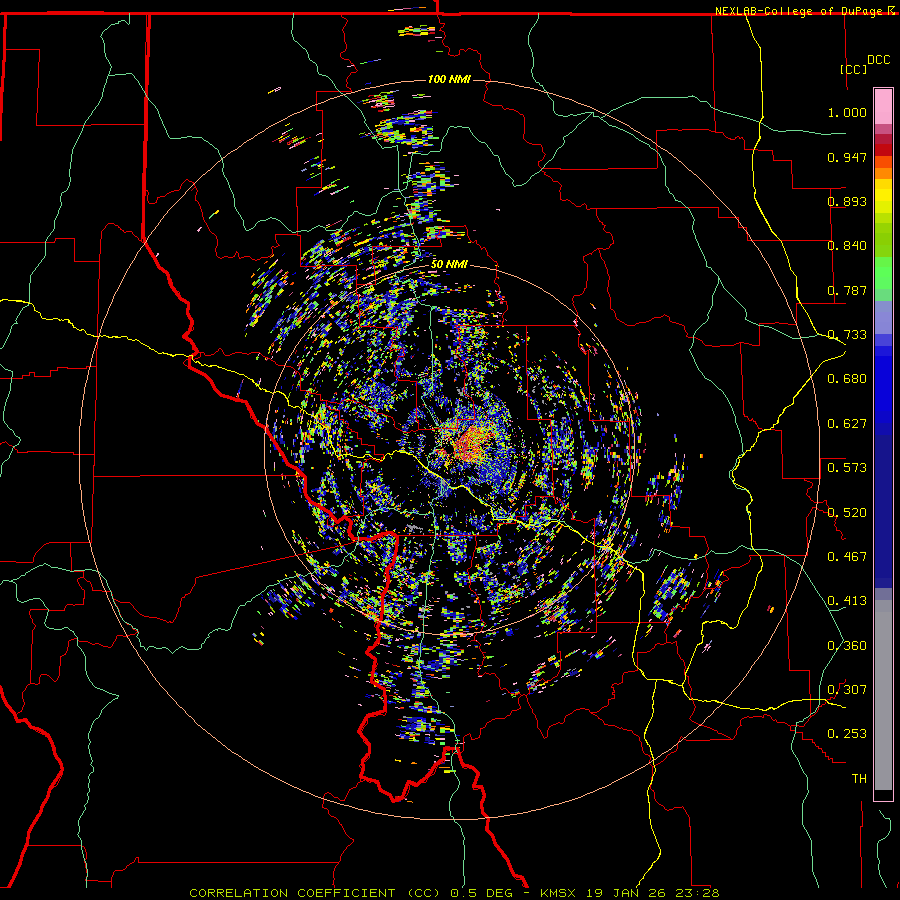Click the 0.893 legend value
The image size is (900, 900).
[x=847, y=201]
